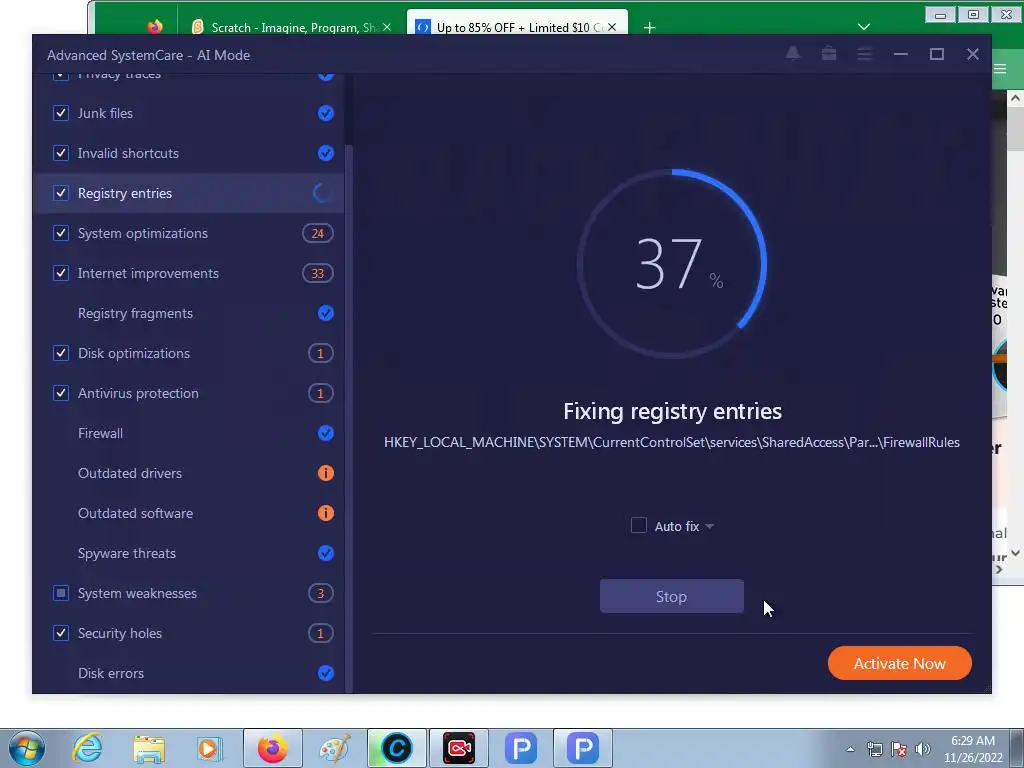The height and width of the screenshot is (768, 1024).
Task: Click Antivirus protection count badge
Action: point(320,393)
